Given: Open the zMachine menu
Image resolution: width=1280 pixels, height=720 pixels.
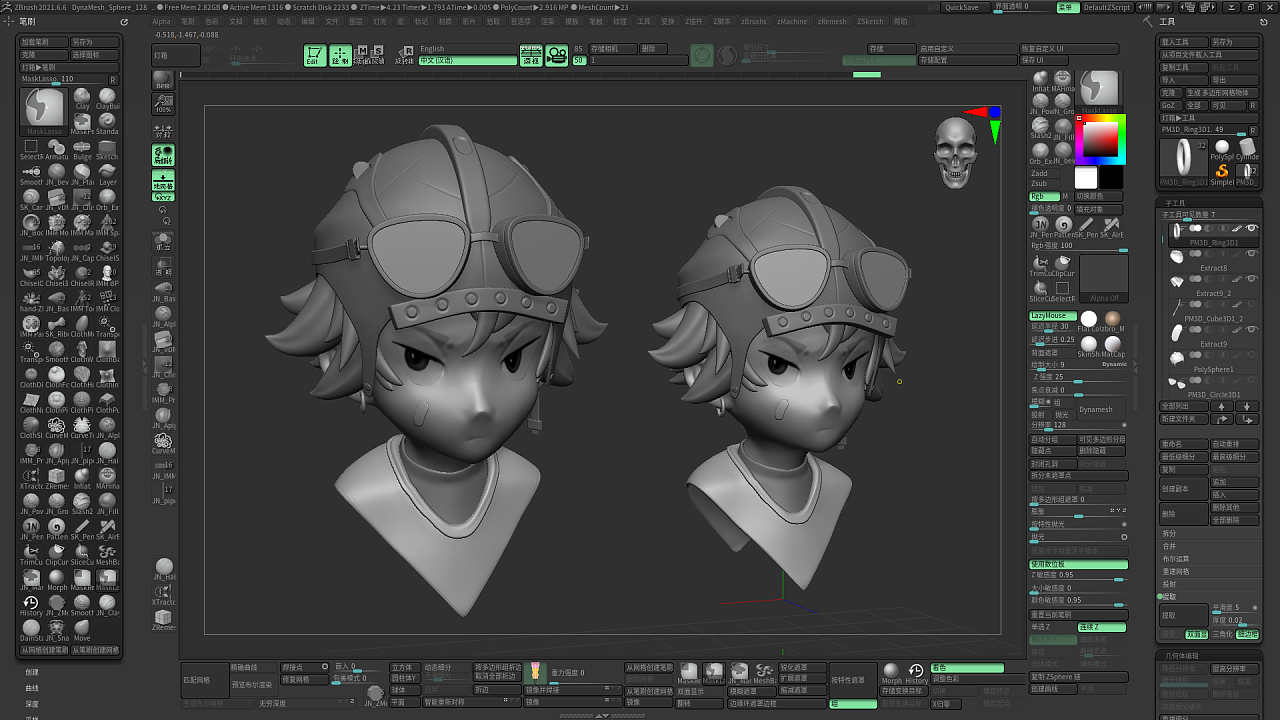Looking at the screenshot, I should (792, 21).
